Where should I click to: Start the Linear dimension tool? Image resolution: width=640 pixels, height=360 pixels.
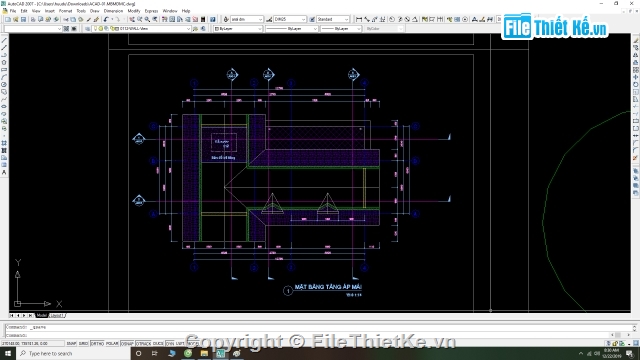coord(359,19)
